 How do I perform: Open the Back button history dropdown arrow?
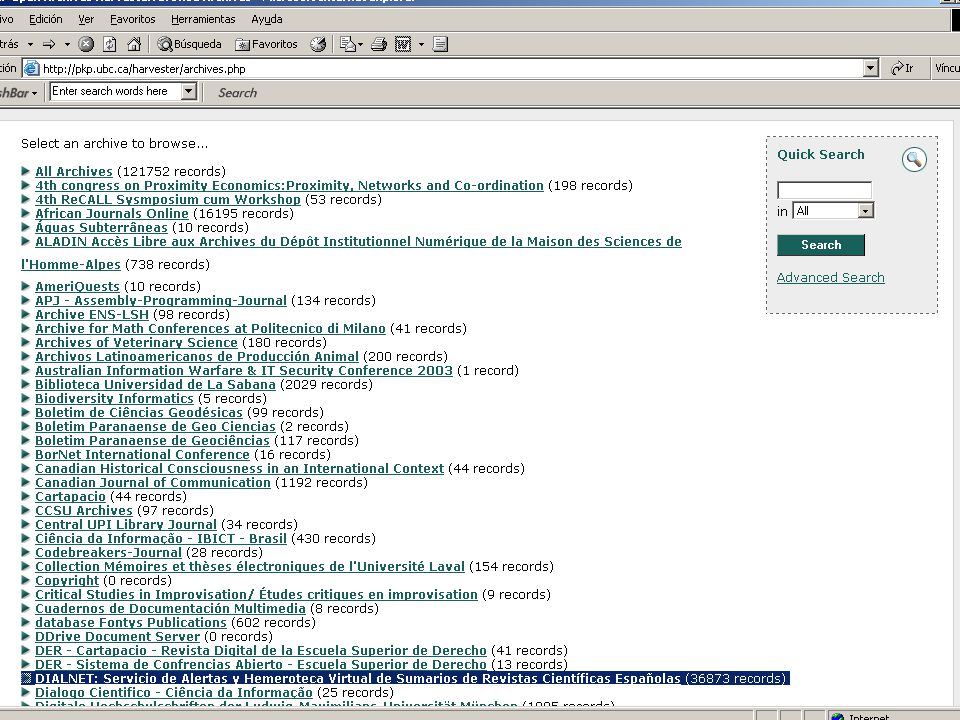[x=30, y=44]
